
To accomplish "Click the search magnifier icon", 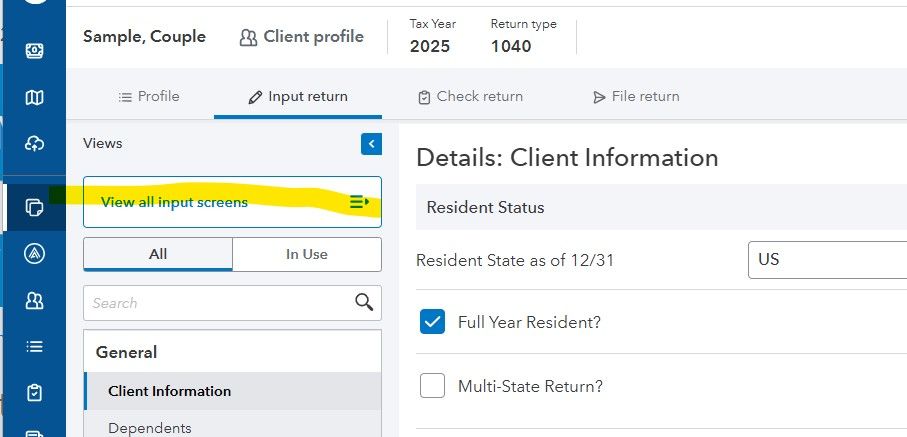I will [363, 302].
